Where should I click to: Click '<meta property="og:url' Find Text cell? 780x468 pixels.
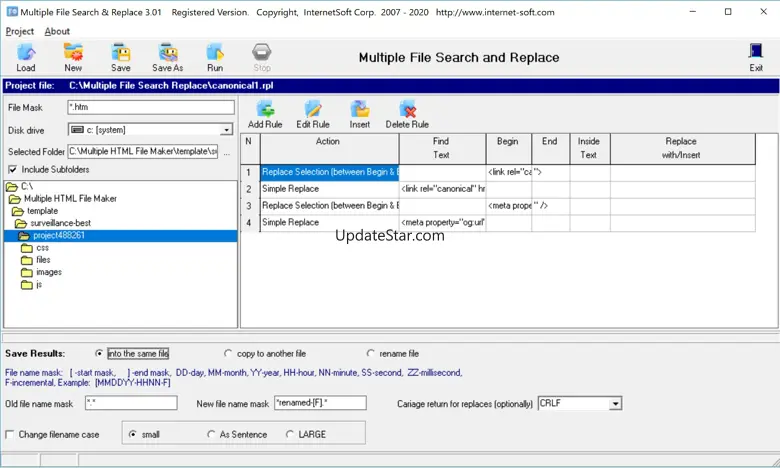[x=442, y=222]
